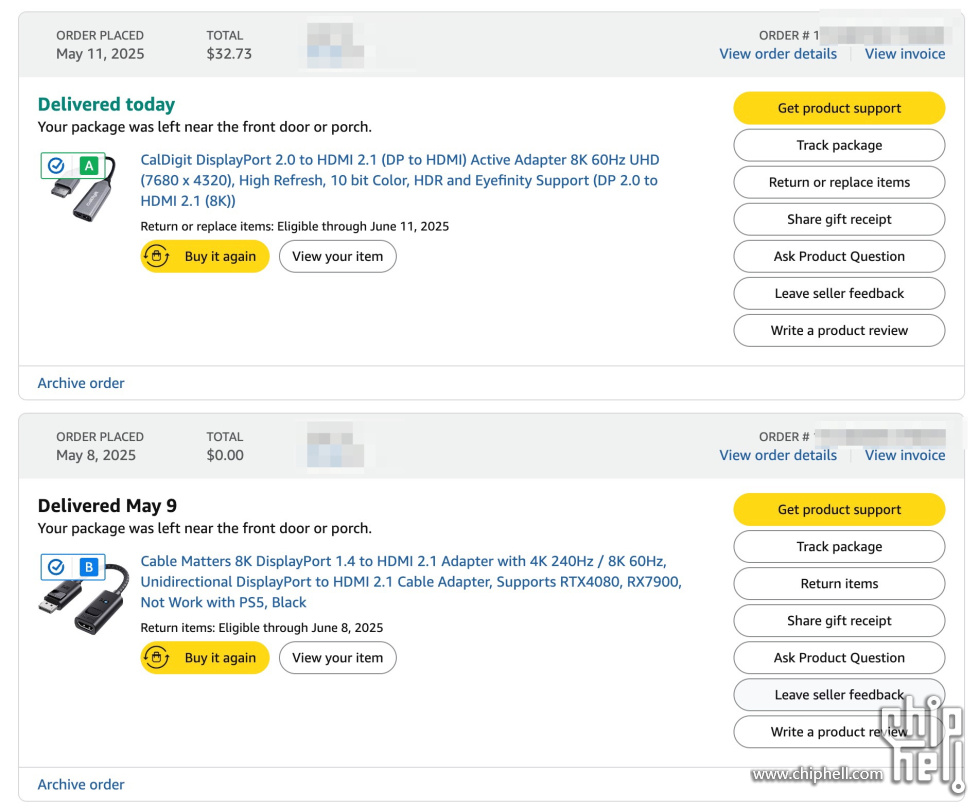The height and width of the screenshot is (809, 979).
Task: Open the CalDigit DisplayPort adapter product link
Action: 400,180
